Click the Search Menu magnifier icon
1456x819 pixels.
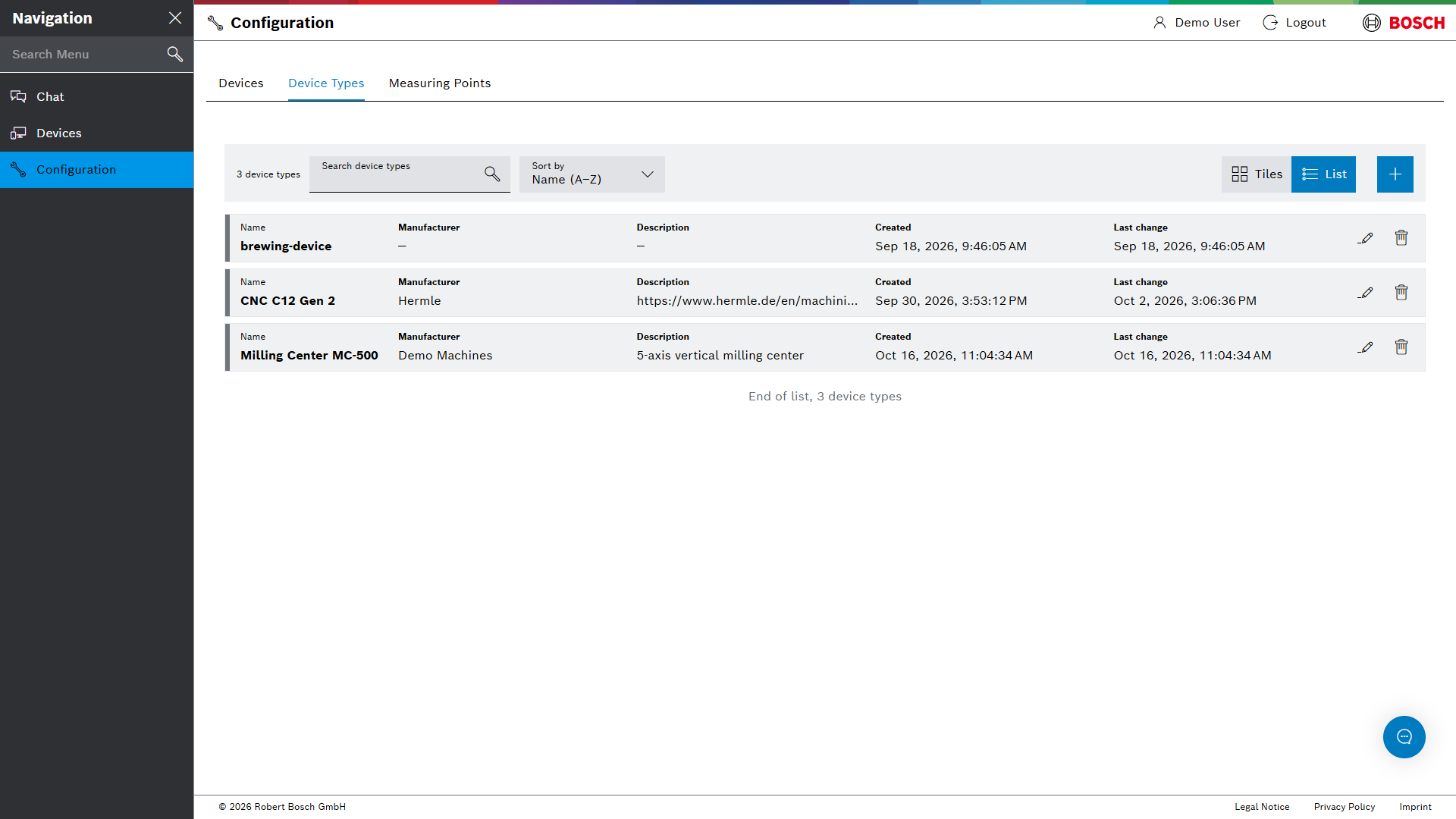[175, 54]
